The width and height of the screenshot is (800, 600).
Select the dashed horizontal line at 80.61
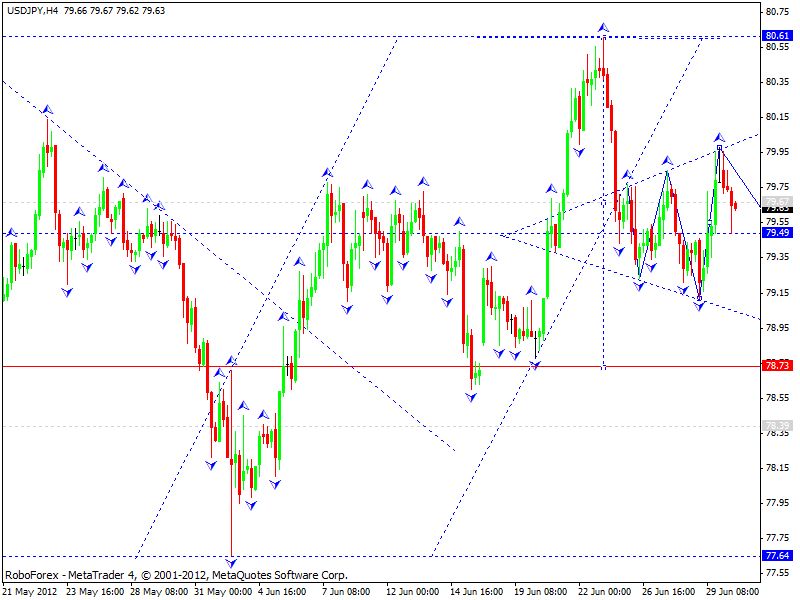pyautogui.click(x=381, y=37)
